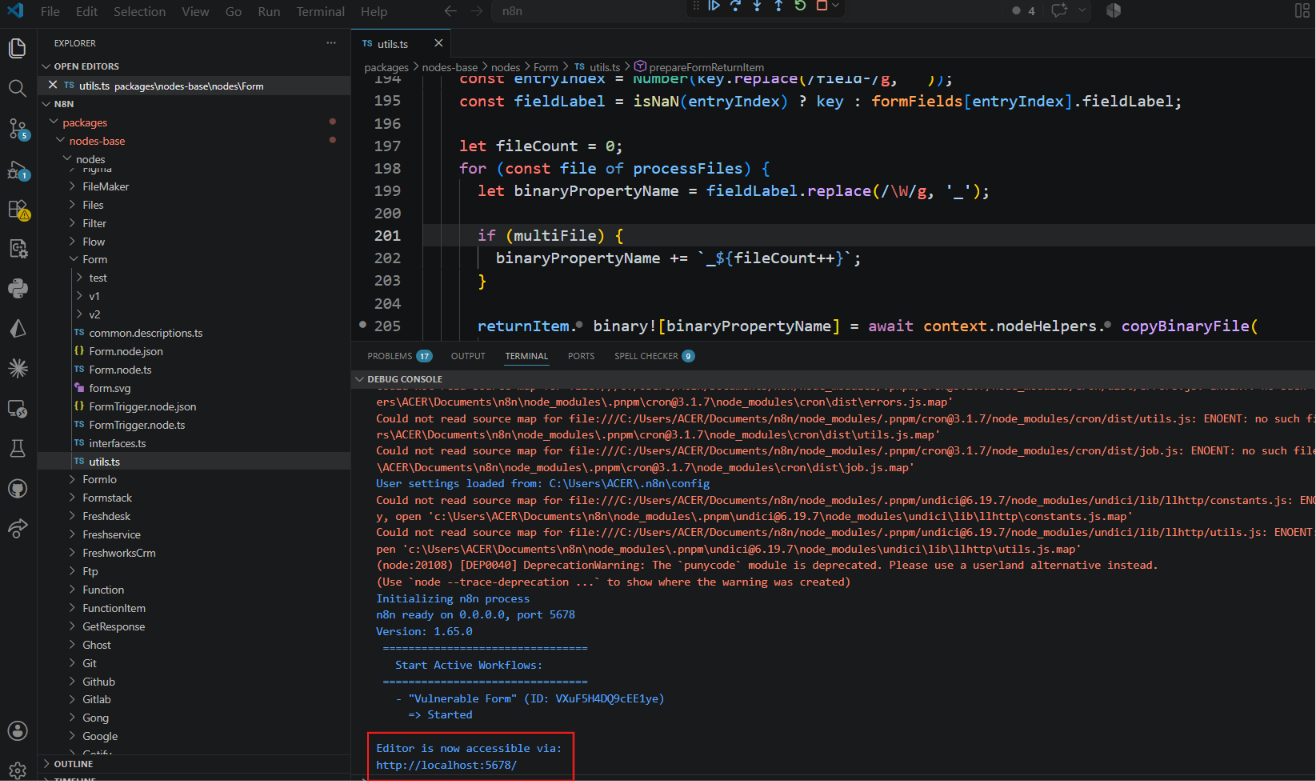The image size is (1316, 781).
Task: Open Extensions view with warning badge
Action: (x=18, y=209)
